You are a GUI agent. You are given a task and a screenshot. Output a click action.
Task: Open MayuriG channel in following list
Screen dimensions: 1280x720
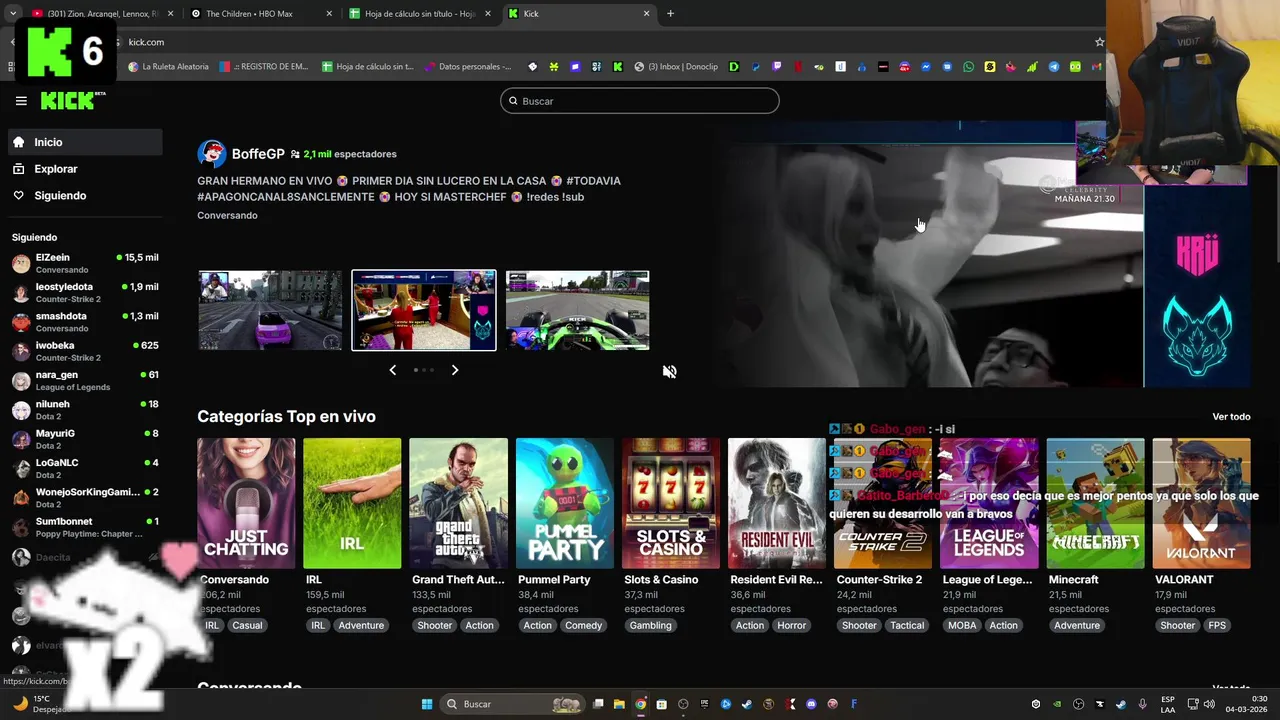[85, 439]
